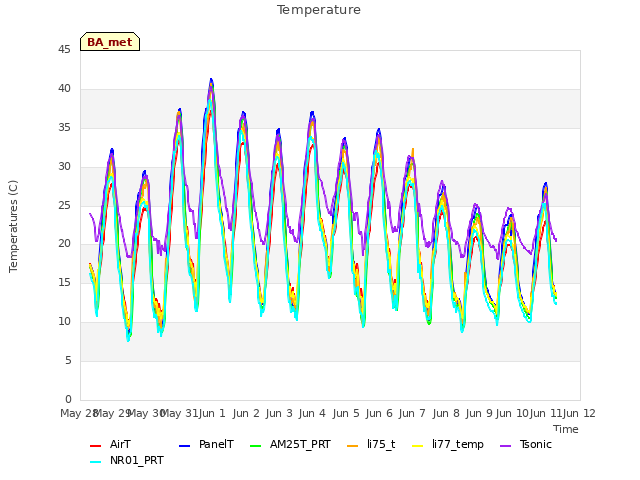Click the 10 y-axis tick label

(64, 322)
